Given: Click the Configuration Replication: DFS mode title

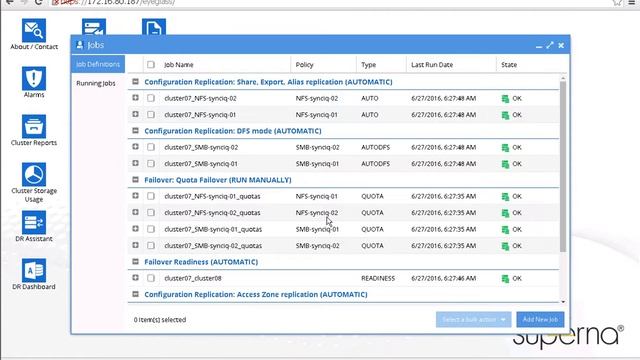Looking at the screenshot, I should point(233,131).
